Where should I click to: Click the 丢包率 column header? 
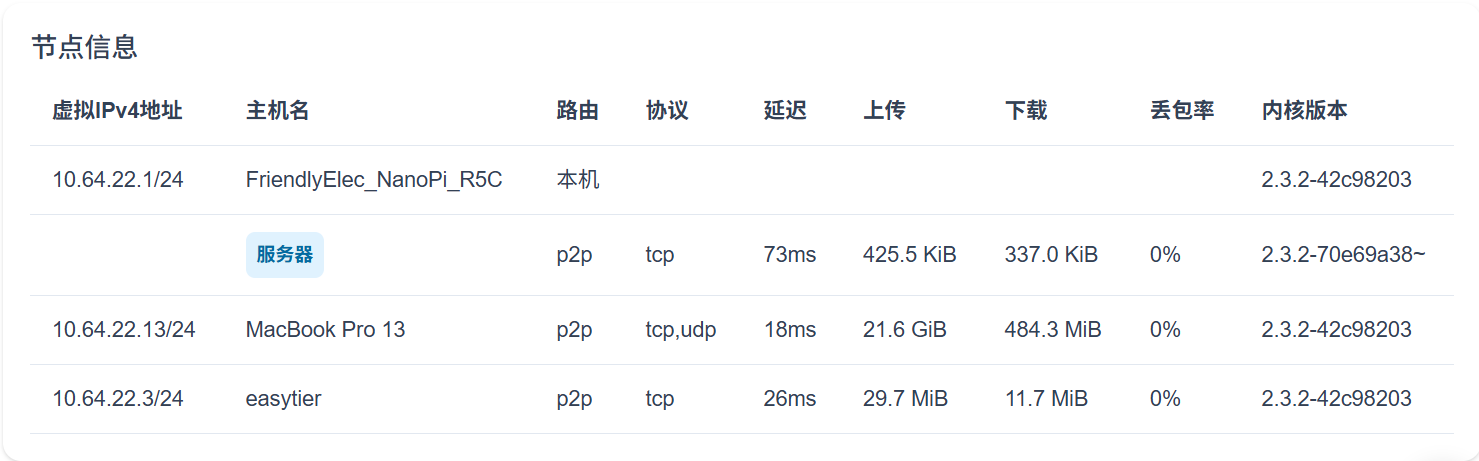[1182, 110]
